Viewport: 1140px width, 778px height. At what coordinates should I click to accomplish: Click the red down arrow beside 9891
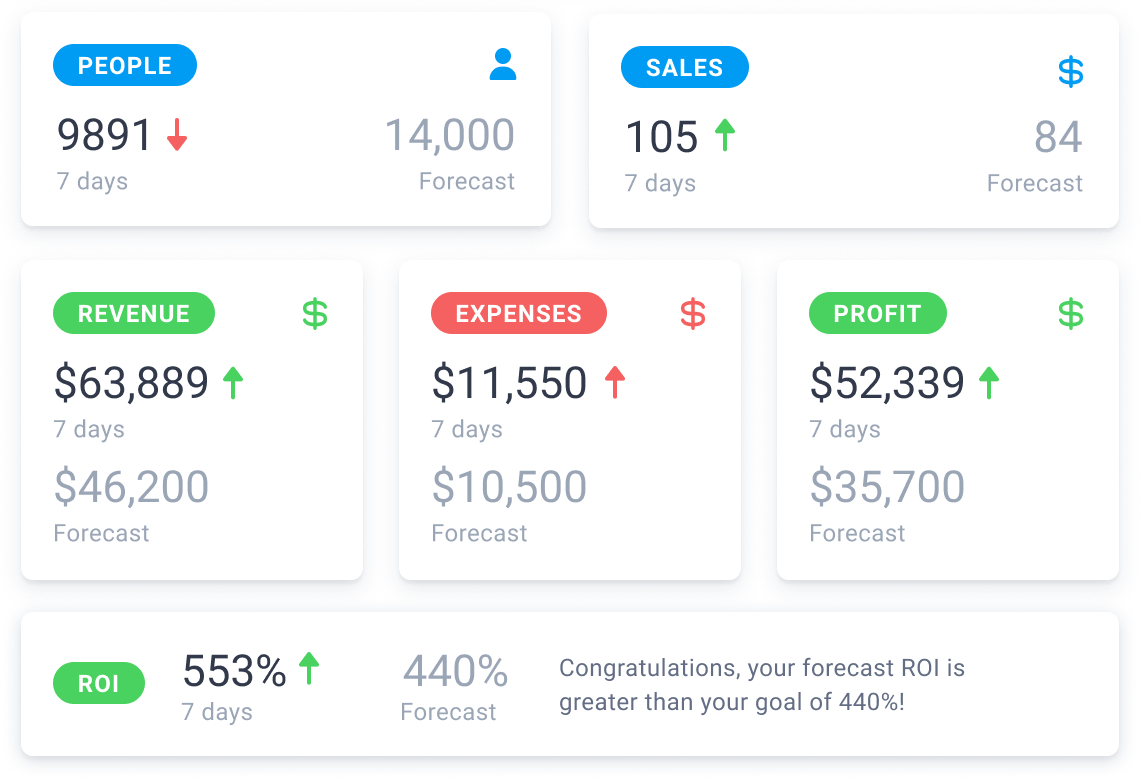(x=177, y=135)
